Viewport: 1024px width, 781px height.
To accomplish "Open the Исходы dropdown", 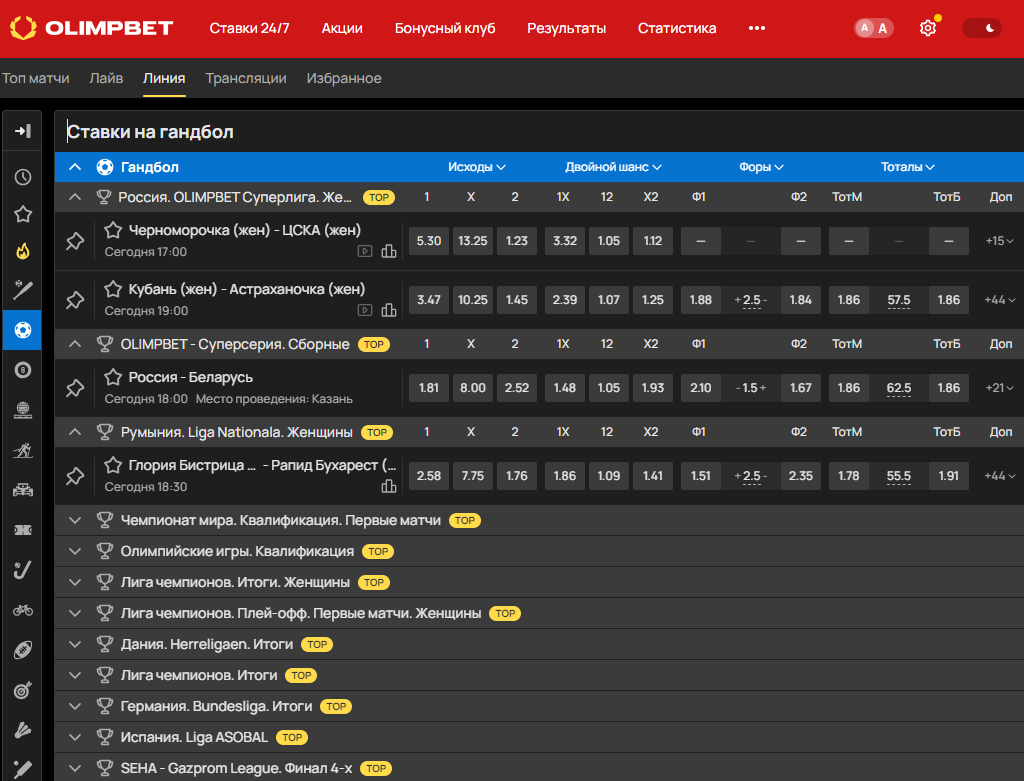I will 477,167.
